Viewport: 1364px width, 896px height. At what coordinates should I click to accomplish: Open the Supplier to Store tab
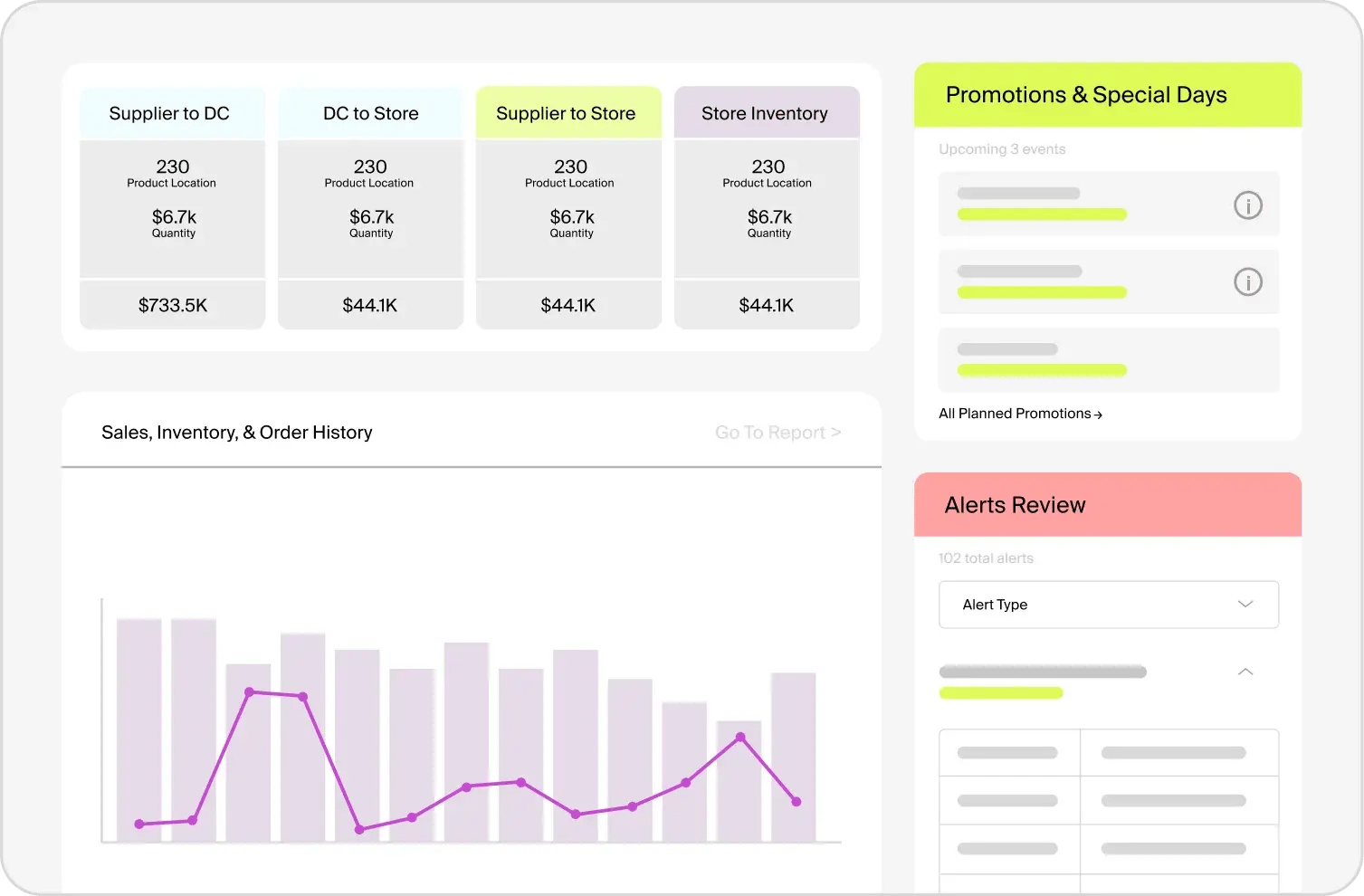[x=567, y=113]
